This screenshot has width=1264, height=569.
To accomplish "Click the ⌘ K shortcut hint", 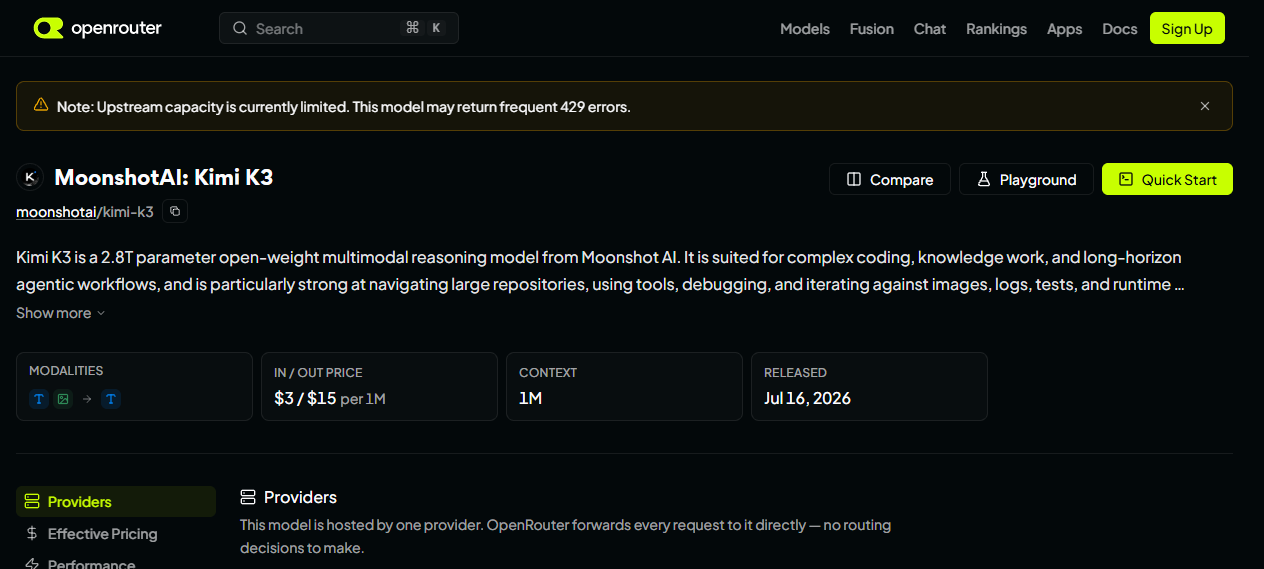I will point(423,28).
